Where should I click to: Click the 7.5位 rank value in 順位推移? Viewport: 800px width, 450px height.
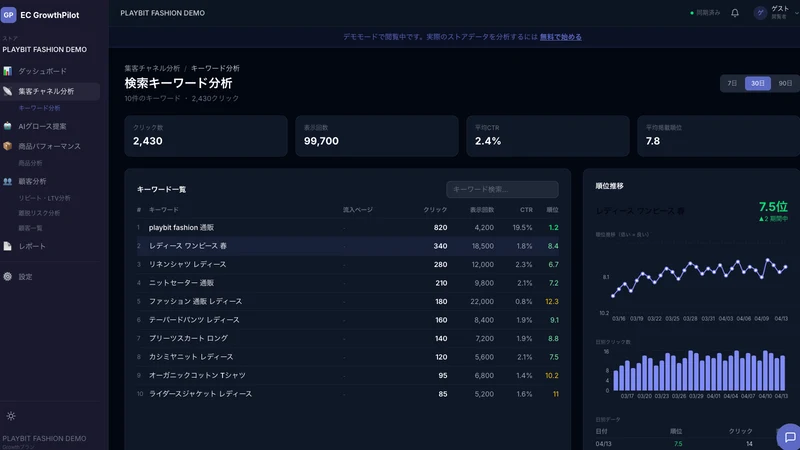(x=773, y=207)
